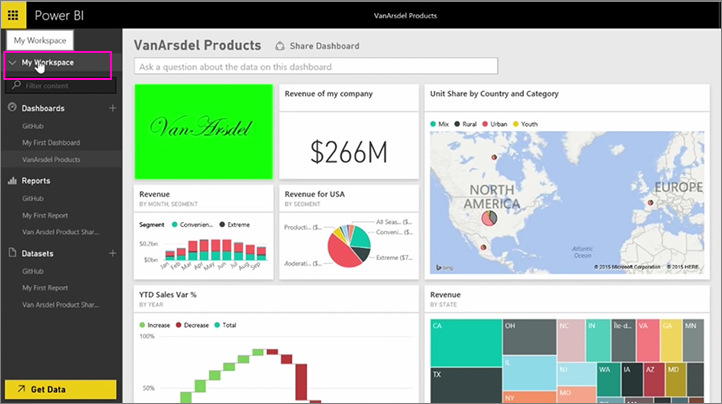Open the GitHub report
The image size is (722, 404).
[x=33, y=199]
